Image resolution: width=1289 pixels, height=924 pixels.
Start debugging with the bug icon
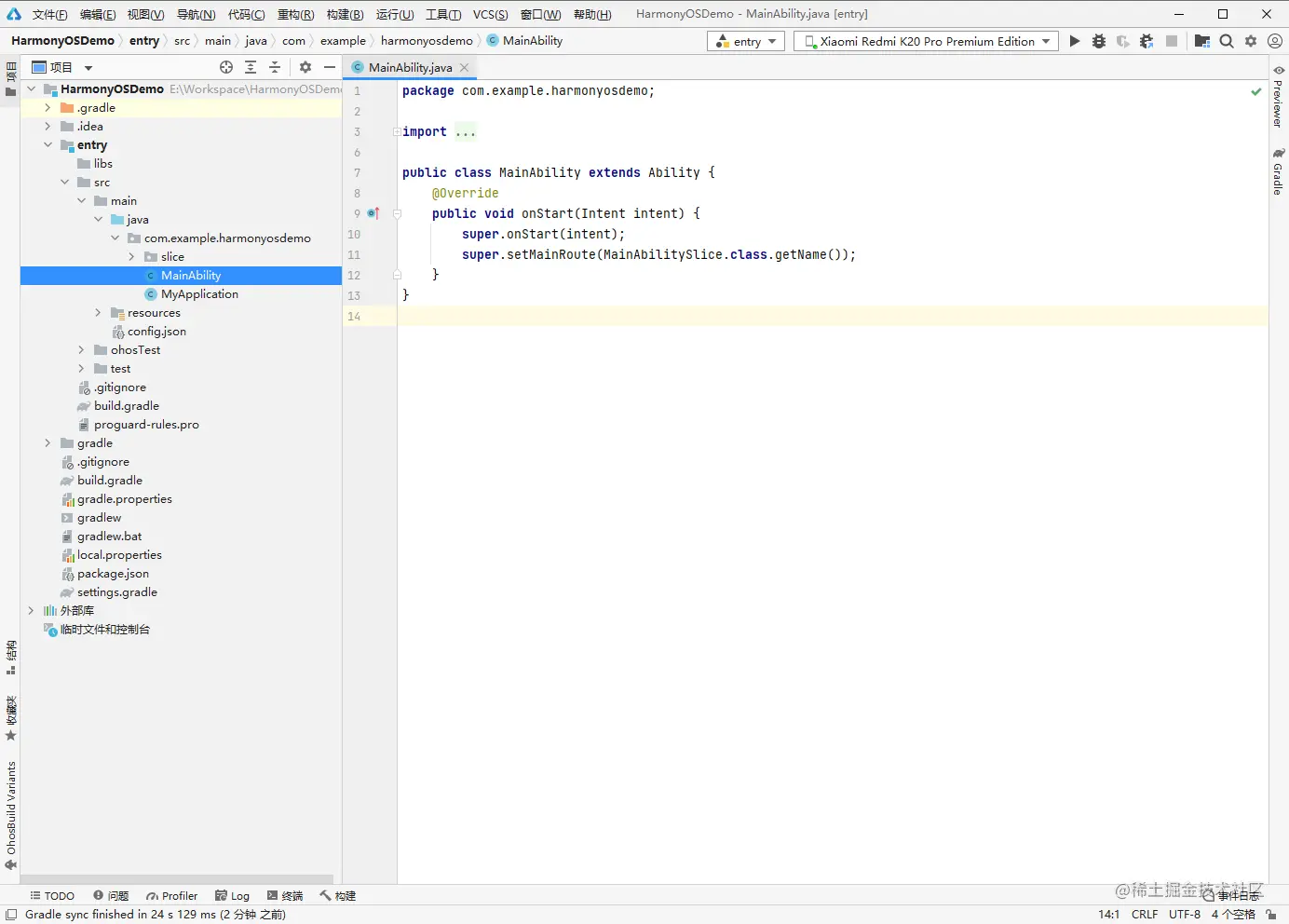point(1099,41)
